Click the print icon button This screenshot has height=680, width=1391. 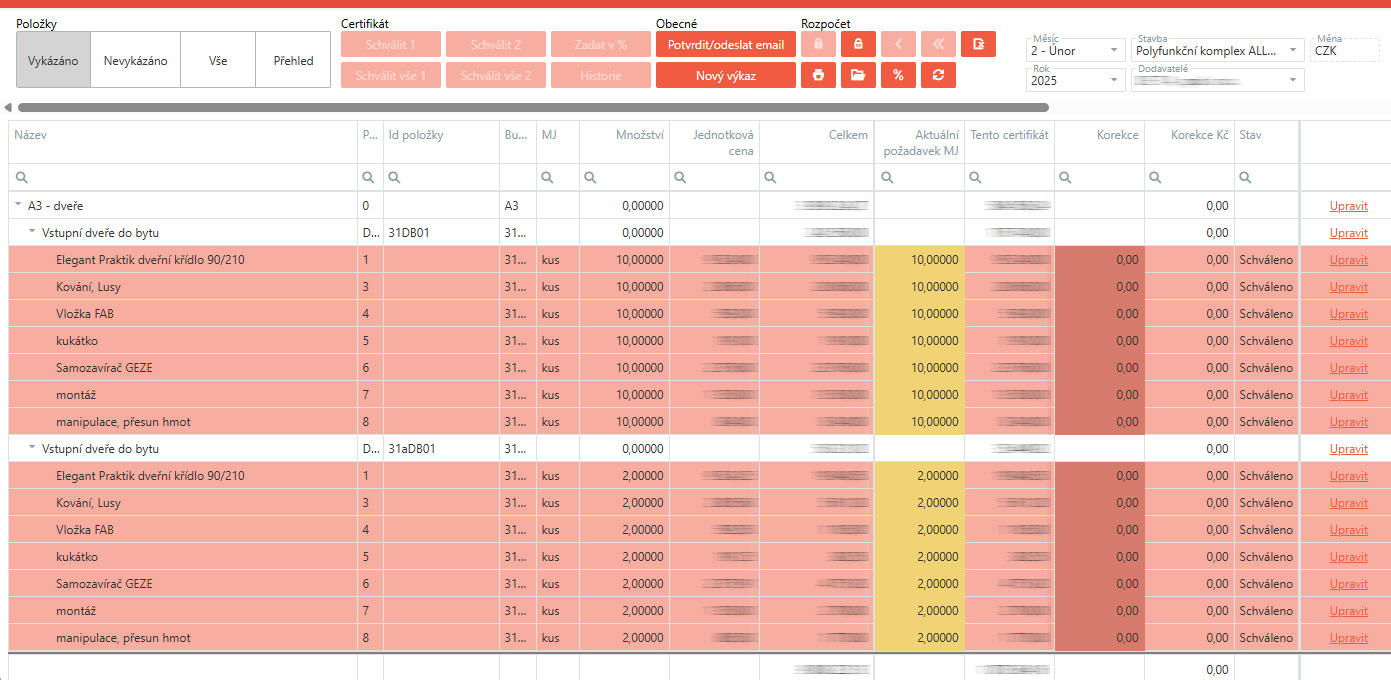(x=818, y=75)
